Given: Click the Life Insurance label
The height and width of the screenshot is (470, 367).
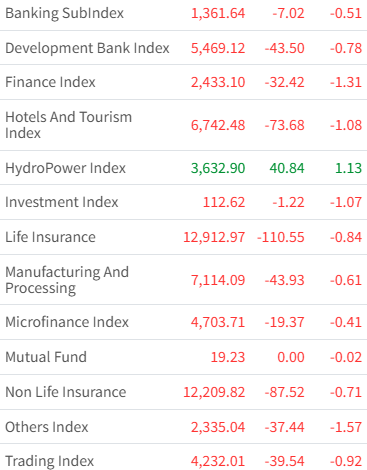Looking at the screenshot, I should tap(50, 237).
